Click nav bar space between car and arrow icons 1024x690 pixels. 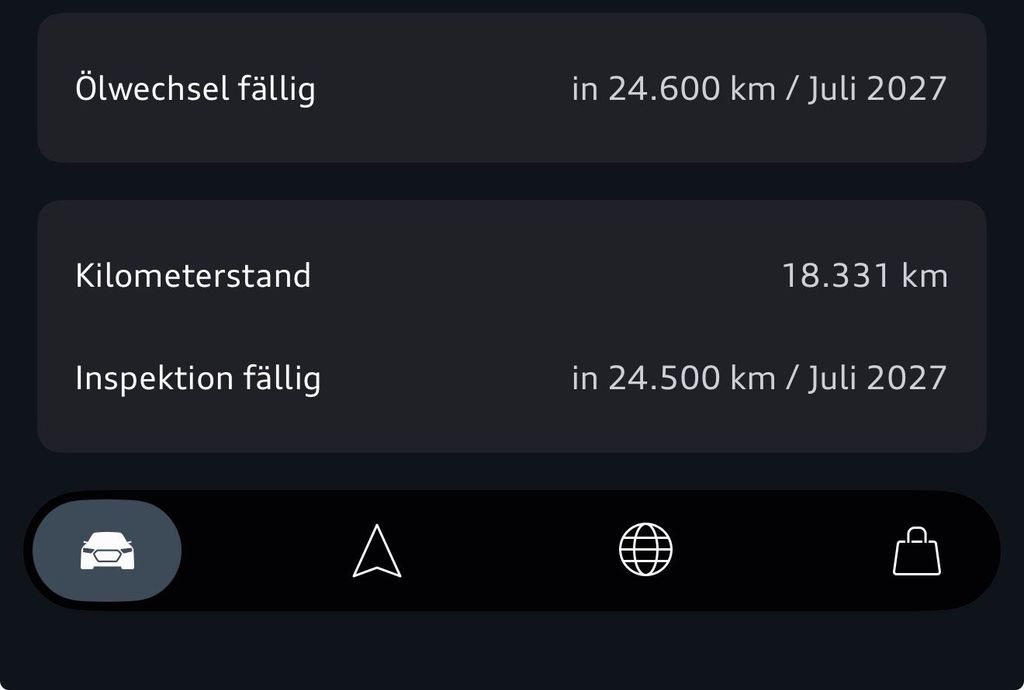[265, 551]
